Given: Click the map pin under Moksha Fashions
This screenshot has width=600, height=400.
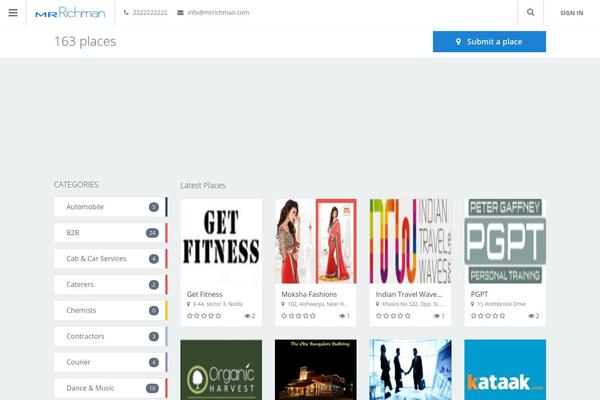Looking at the screenshot, I should [283, 304].
